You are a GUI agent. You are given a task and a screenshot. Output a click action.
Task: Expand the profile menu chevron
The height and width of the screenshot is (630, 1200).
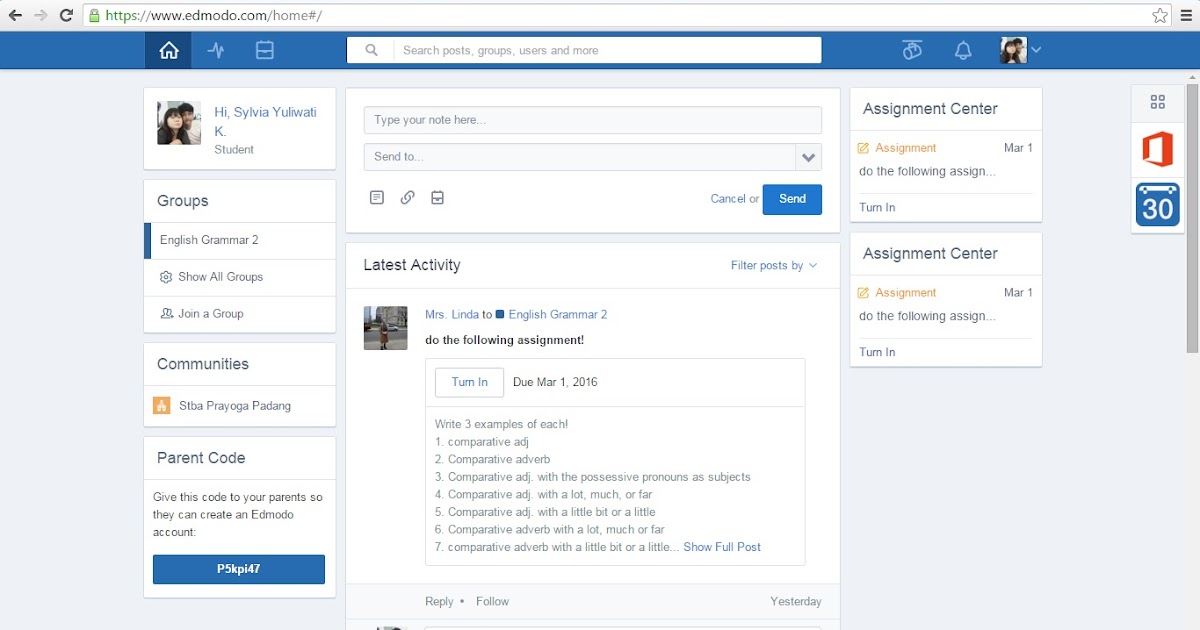click(x=1037, y=49)
